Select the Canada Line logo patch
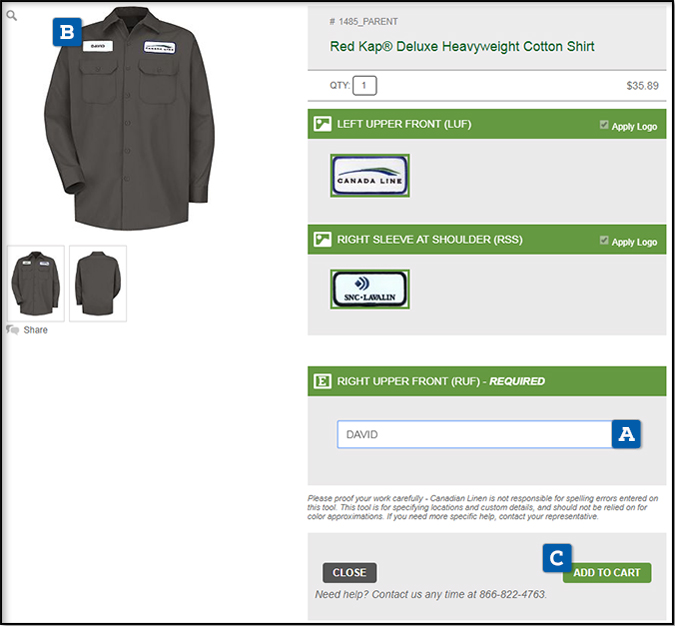Screen dimensions: 675x626 click(370, 176)
